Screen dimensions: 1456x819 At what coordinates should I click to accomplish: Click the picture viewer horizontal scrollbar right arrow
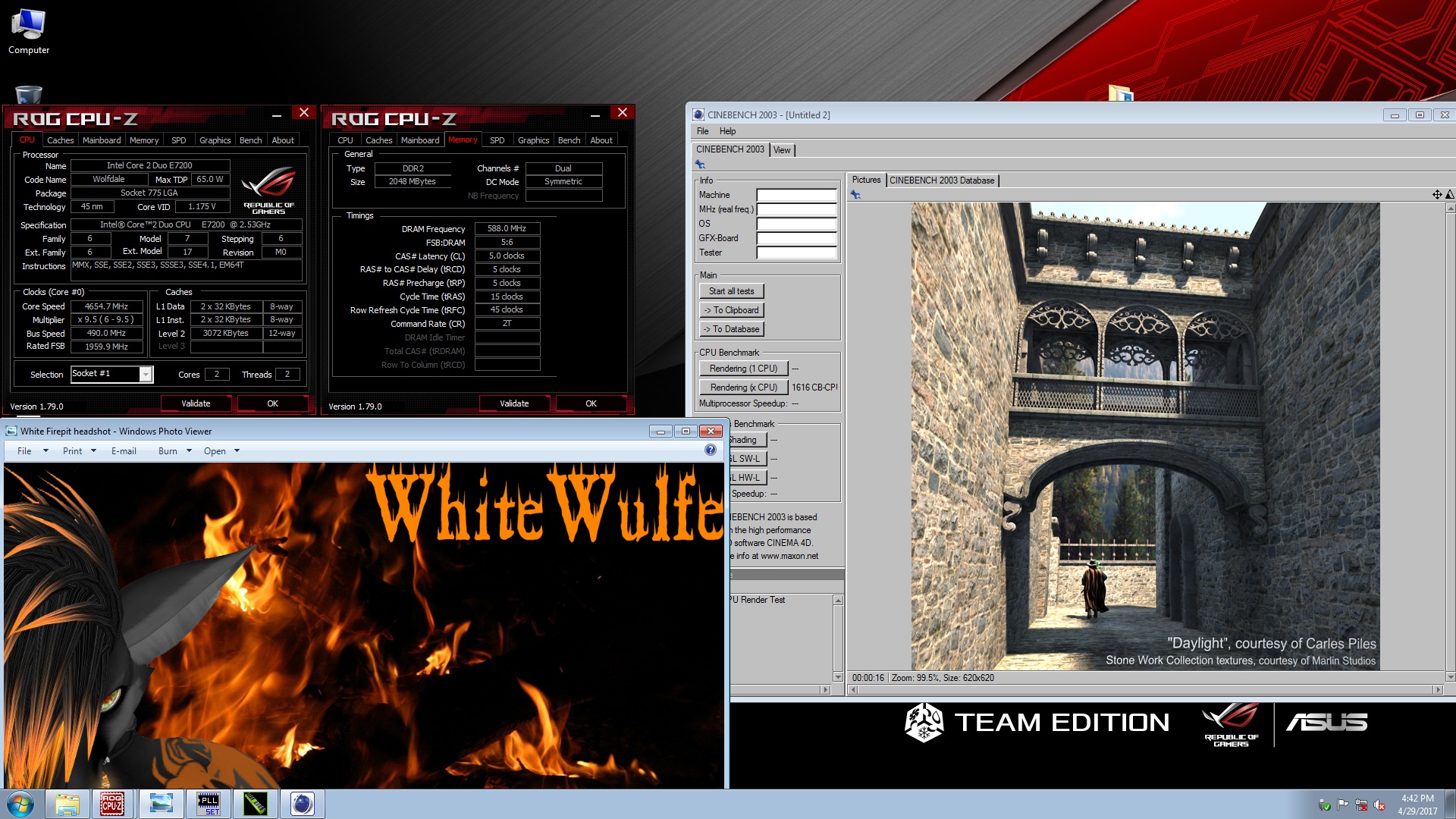[x=1437, y=690]
